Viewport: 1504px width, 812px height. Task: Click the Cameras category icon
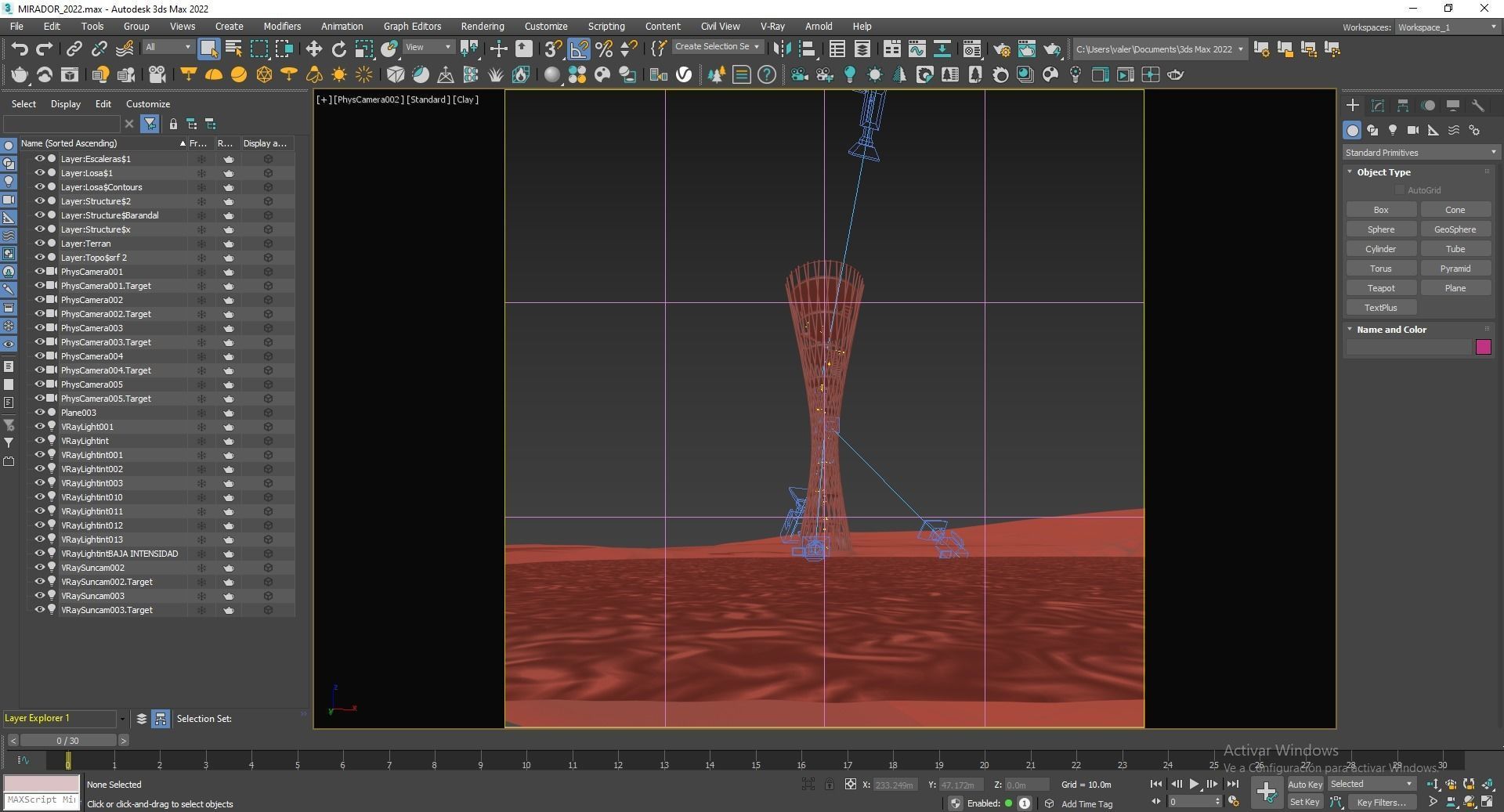pyautogui.click(x=1412, y=131)
